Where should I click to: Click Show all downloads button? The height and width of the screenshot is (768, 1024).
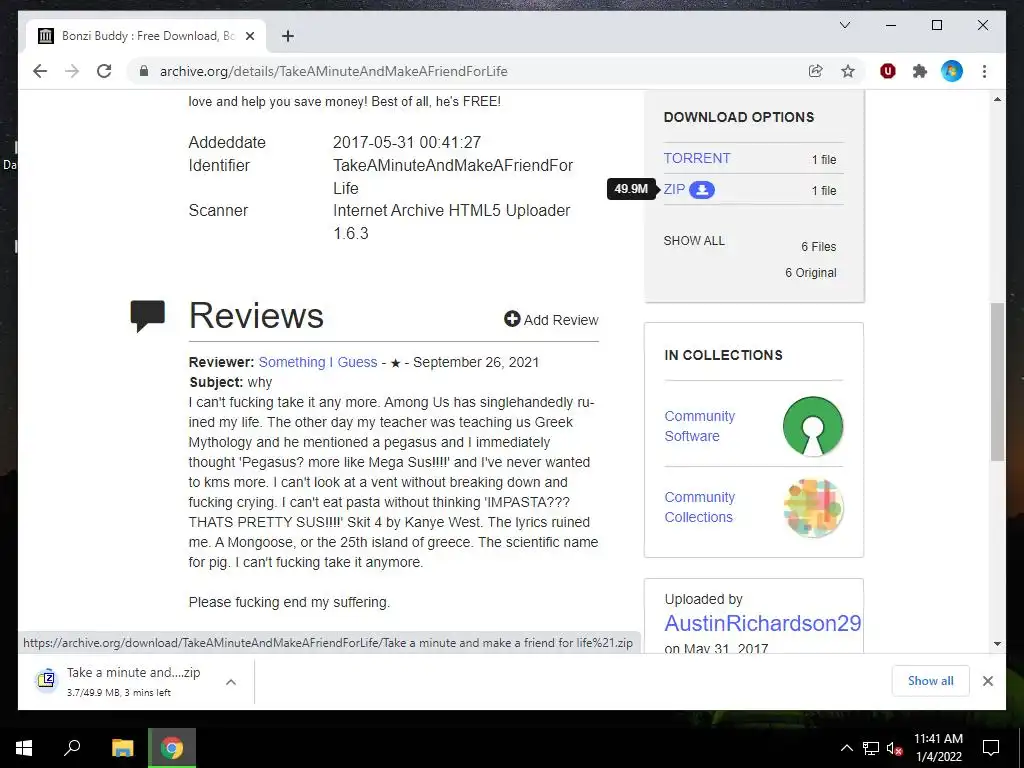tap(931, 680)
